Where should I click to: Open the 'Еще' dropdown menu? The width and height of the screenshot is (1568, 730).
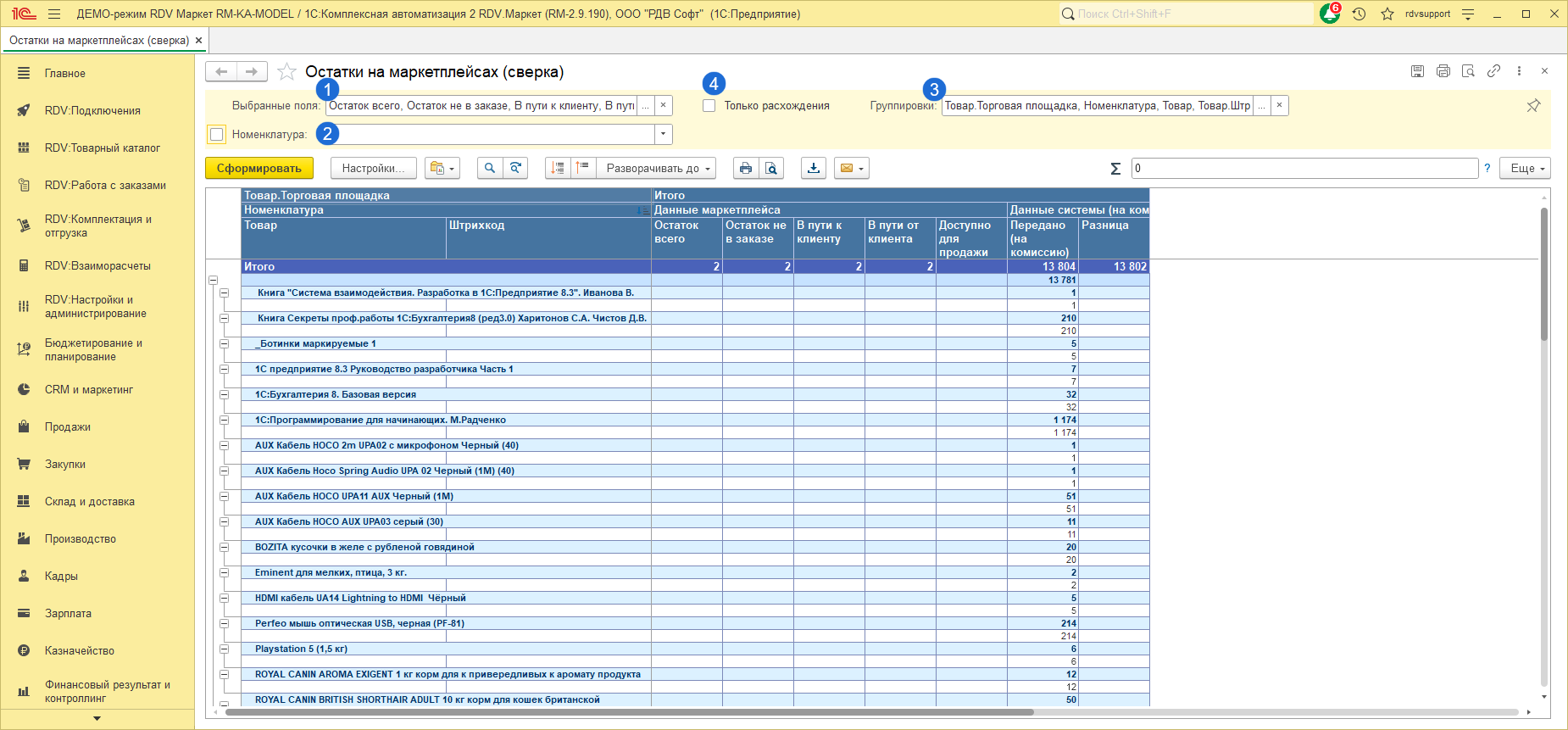[x=1525, y=168]
